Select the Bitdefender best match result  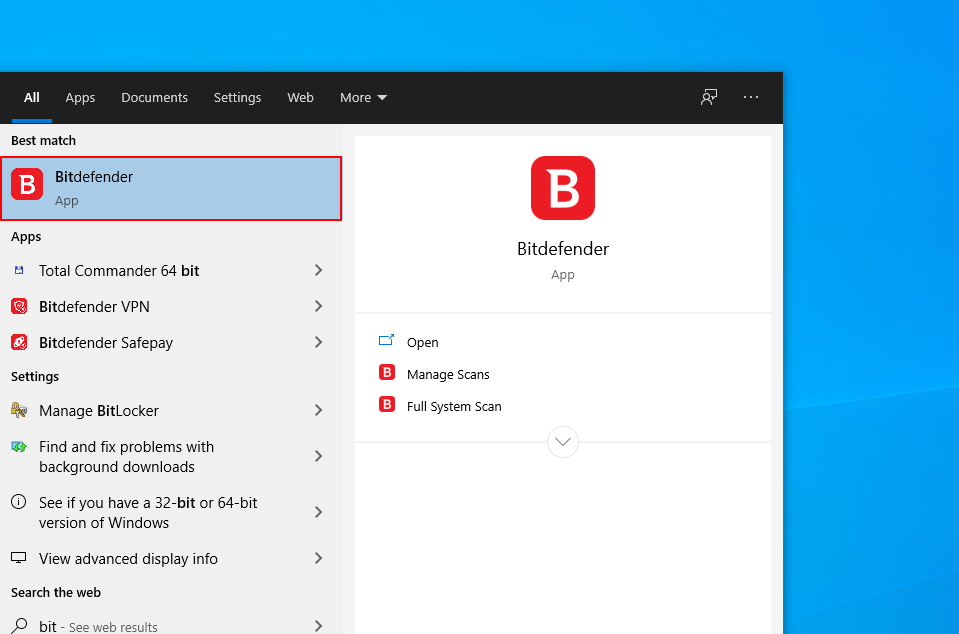click(171, 188)
